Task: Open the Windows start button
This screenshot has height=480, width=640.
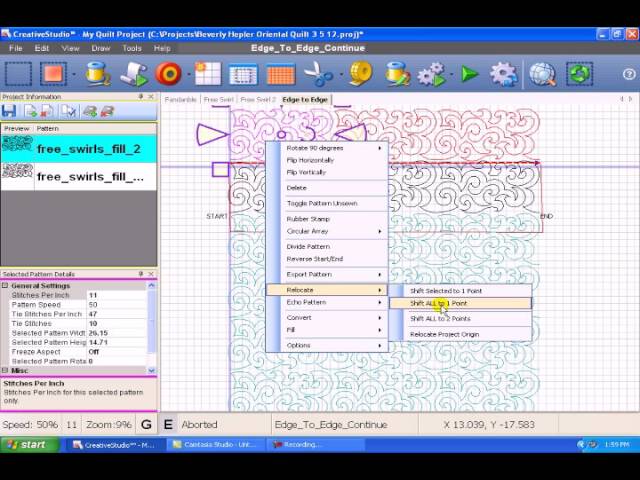Action: [x=30, y=444]
